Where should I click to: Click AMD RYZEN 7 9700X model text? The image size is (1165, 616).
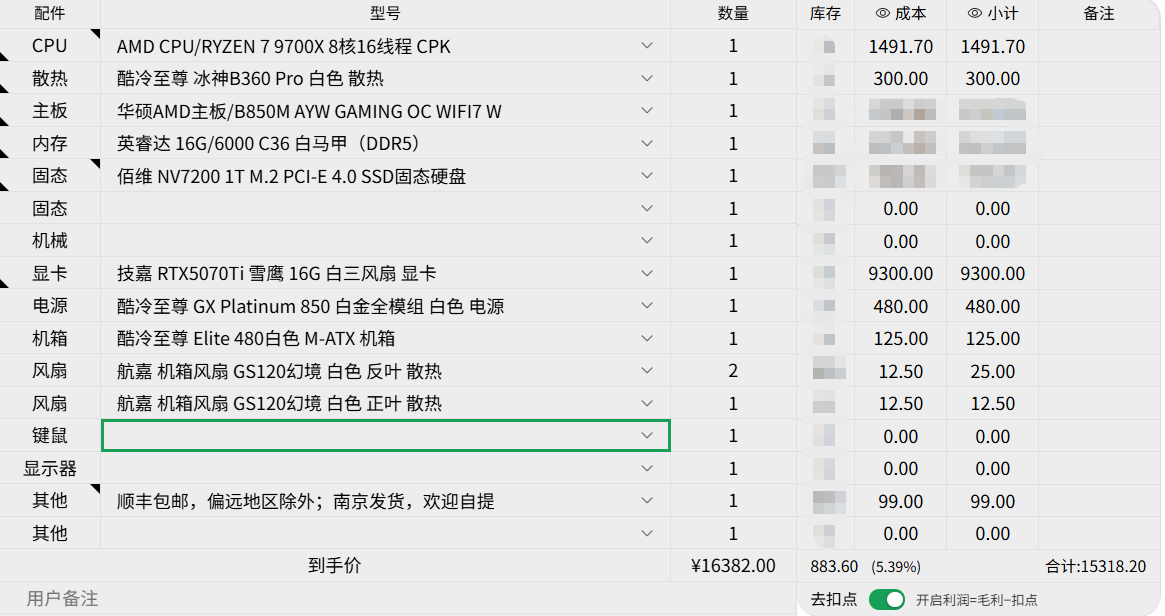click(x=284, y=47)
